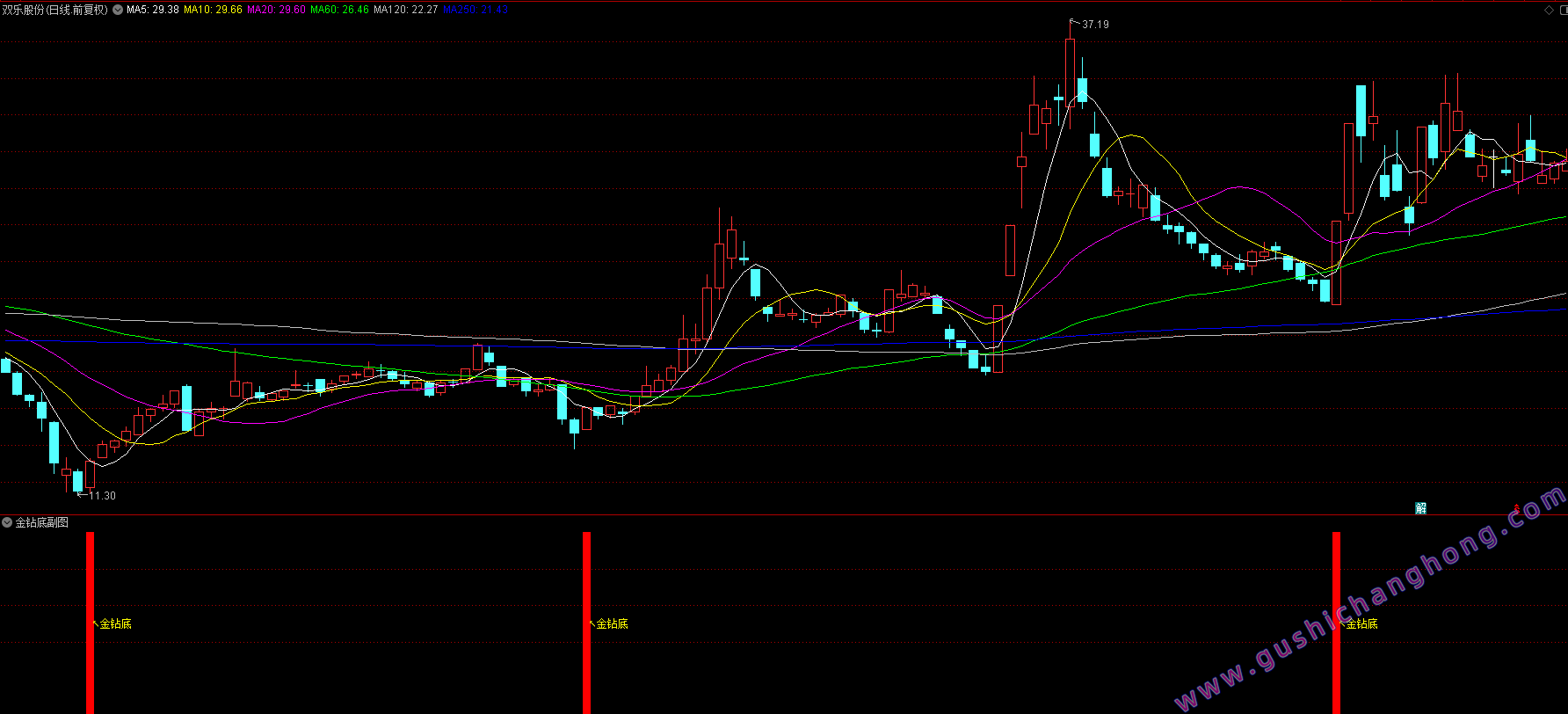Click the tall red candle peaking at 37.19
This screenshot has width=1568, height=714.
(x=1070, y=72)
